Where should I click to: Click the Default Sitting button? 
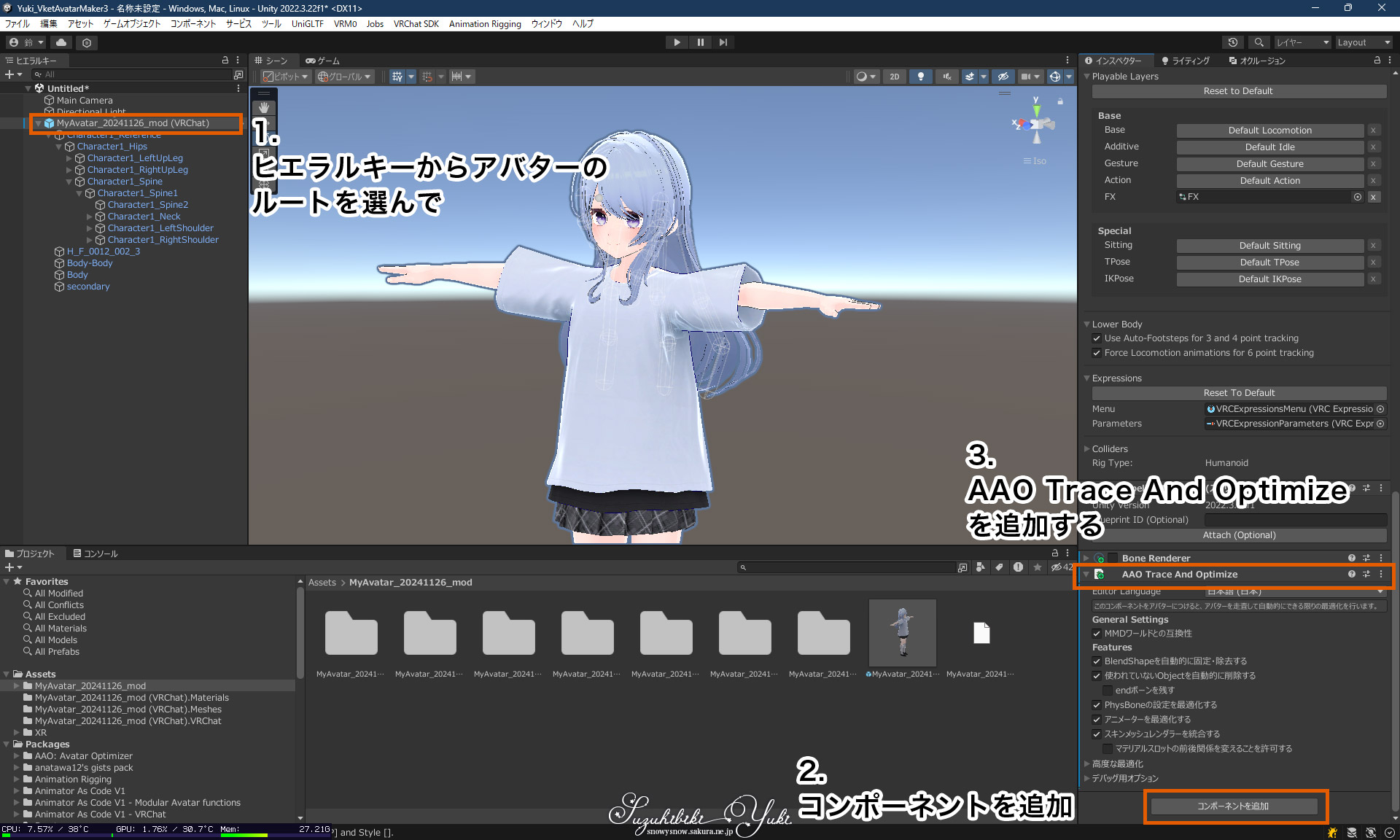(1269, 246)
